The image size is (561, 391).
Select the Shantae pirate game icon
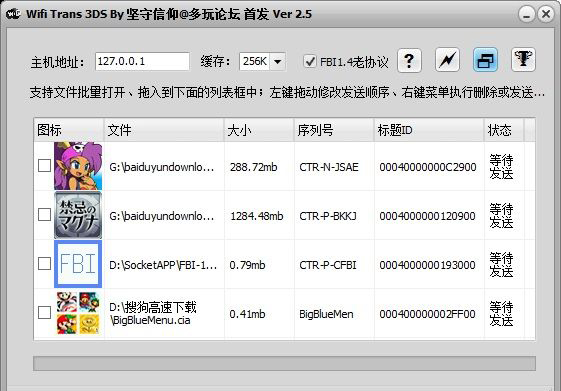pyautogui.click(x=78, y=166)
